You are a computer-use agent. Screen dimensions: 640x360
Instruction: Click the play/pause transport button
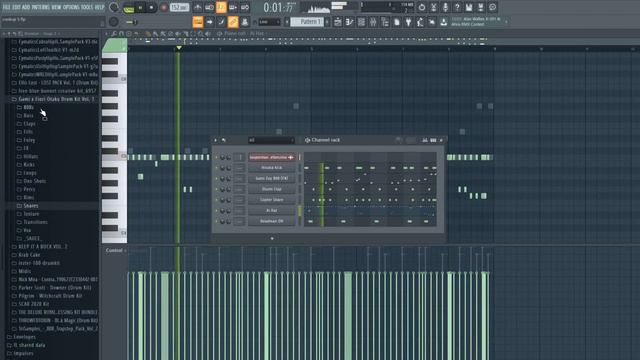point(140,7)
